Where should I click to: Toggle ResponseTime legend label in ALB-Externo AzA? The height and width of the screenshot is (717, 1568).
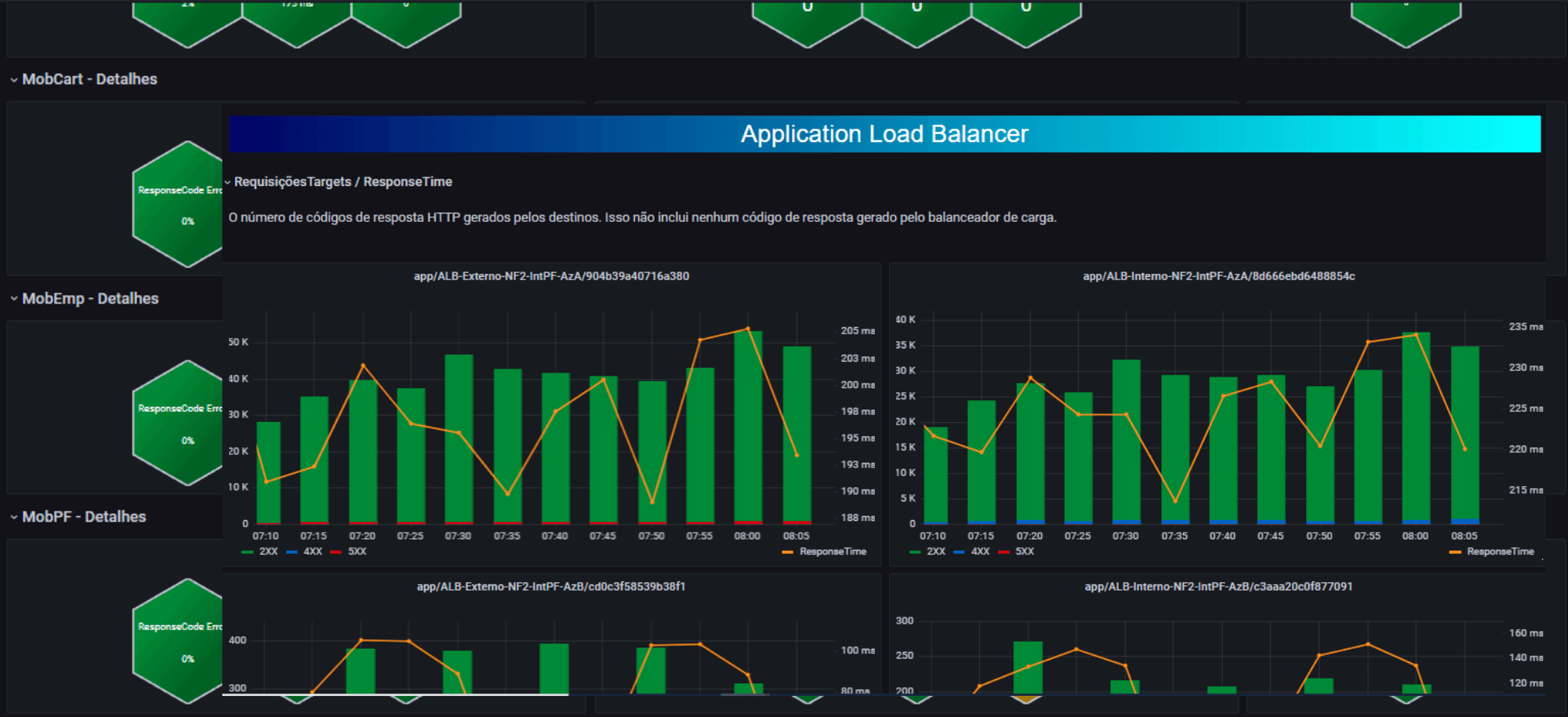click(x=833, y=551)
